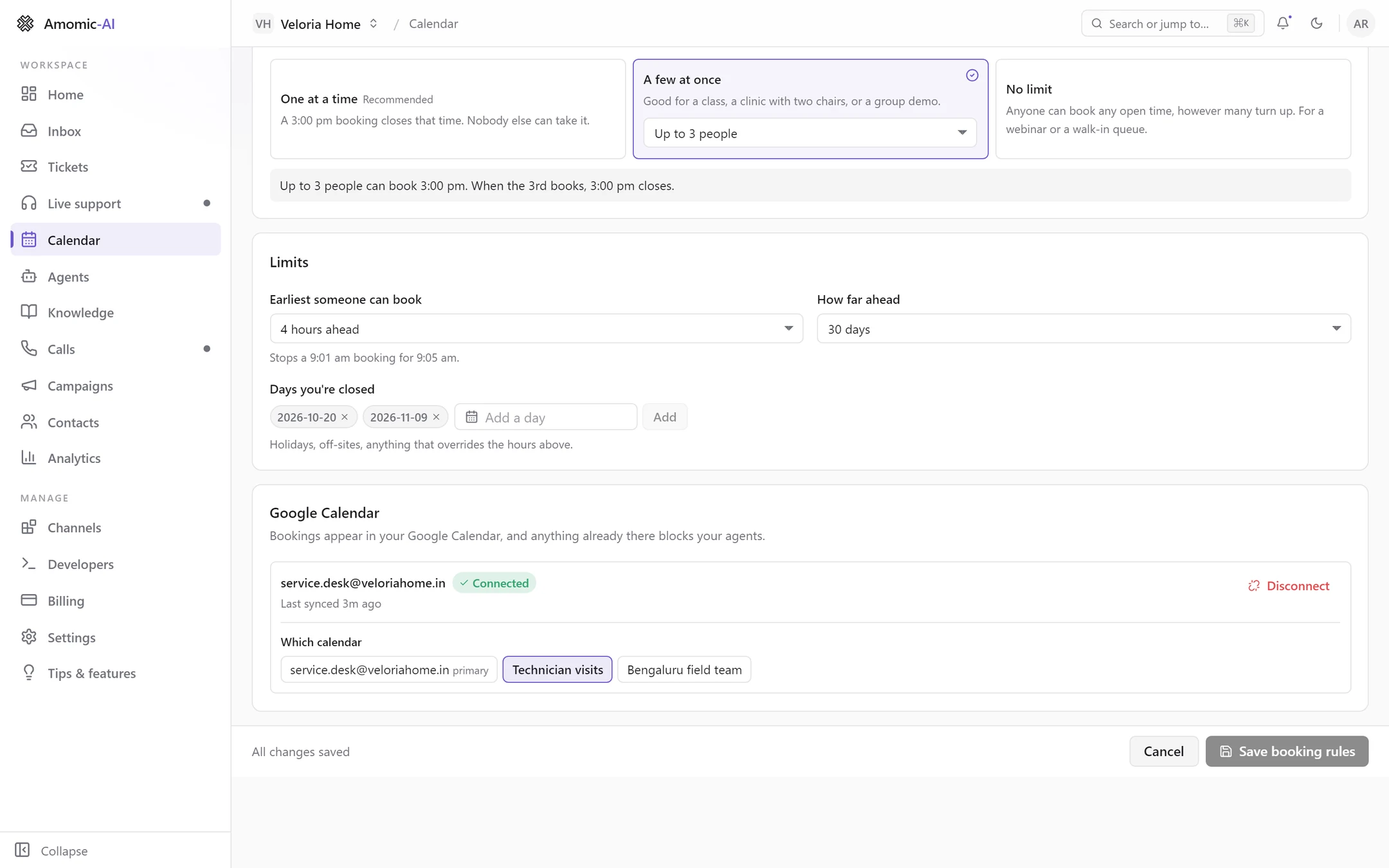
Task: Click the Tips & features lightbulb icon
Action: pos(29,673)
